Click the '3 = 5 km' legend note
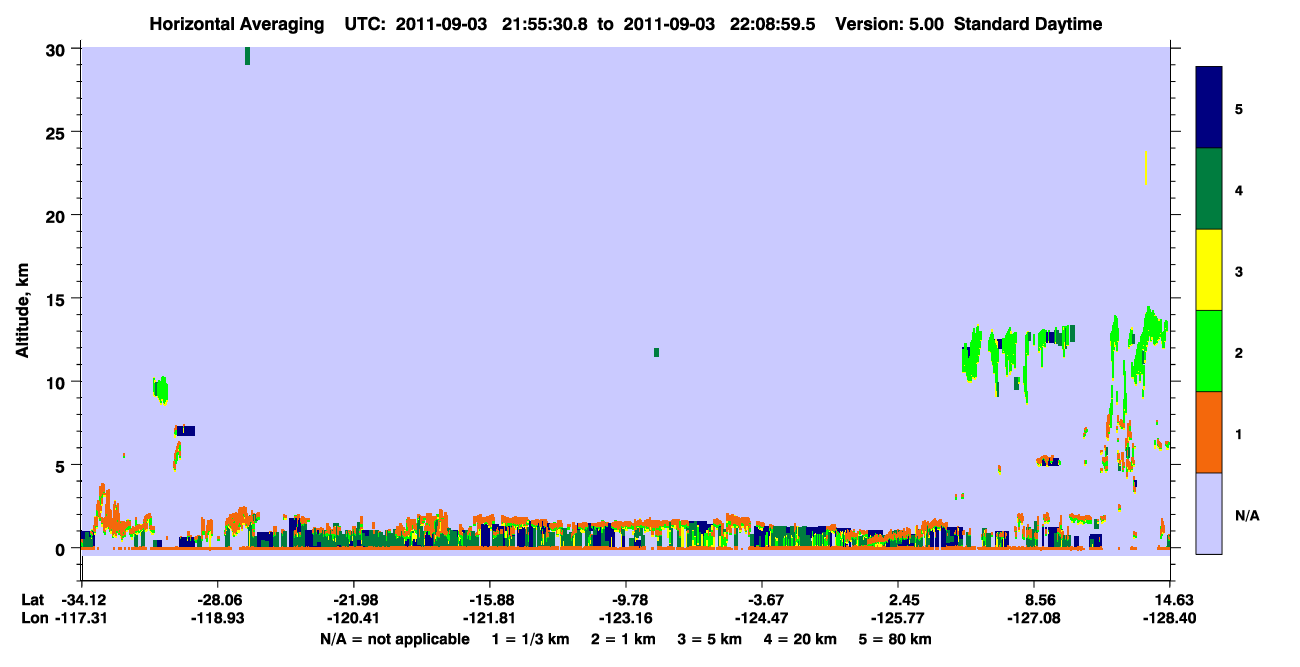Screen dimensions: 1300x667 [709, 639]
